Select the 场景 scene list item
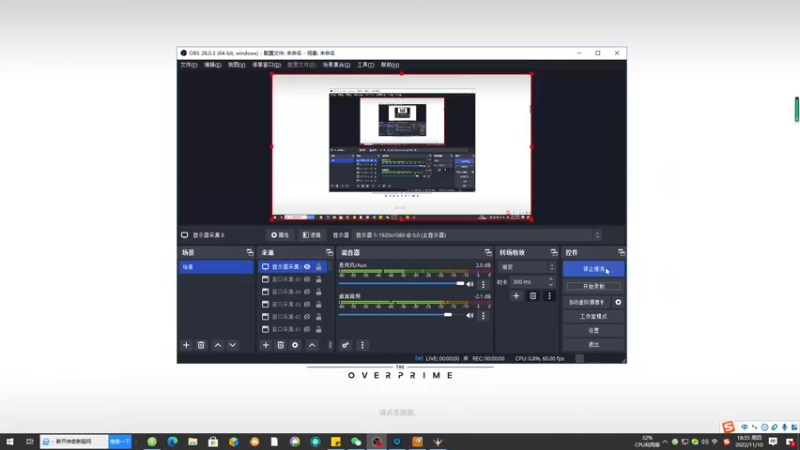Screen dimensions: 800x450 click(x=216, y=267)
